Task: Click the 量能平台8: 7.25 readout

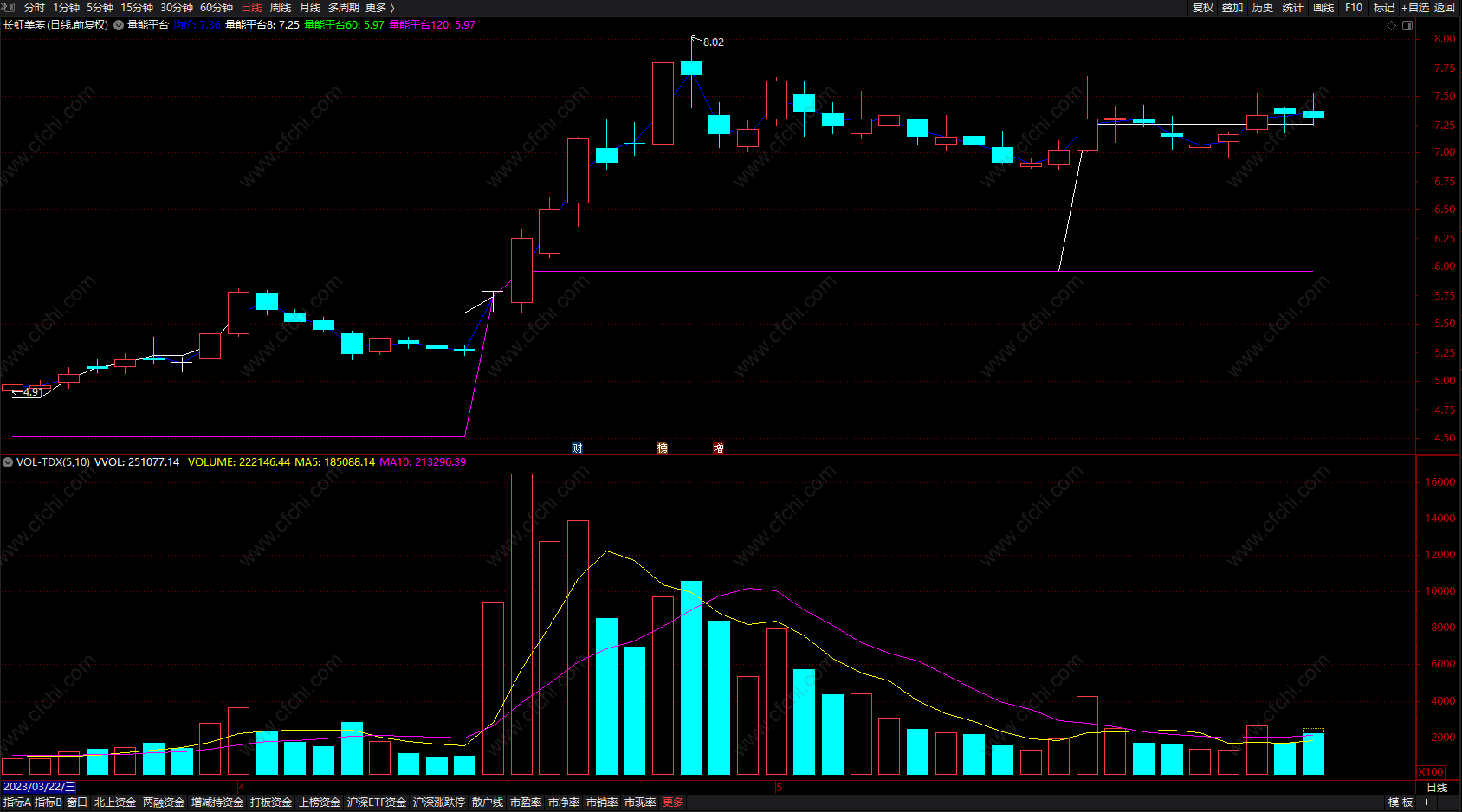Action: 262,25
